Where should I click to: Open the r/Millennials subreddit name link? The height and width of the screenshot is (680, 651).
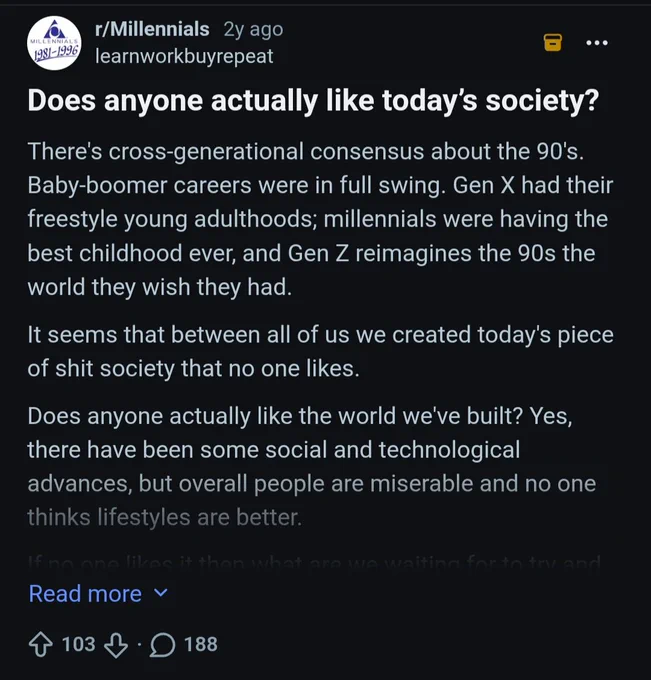(x=152, y=29)
